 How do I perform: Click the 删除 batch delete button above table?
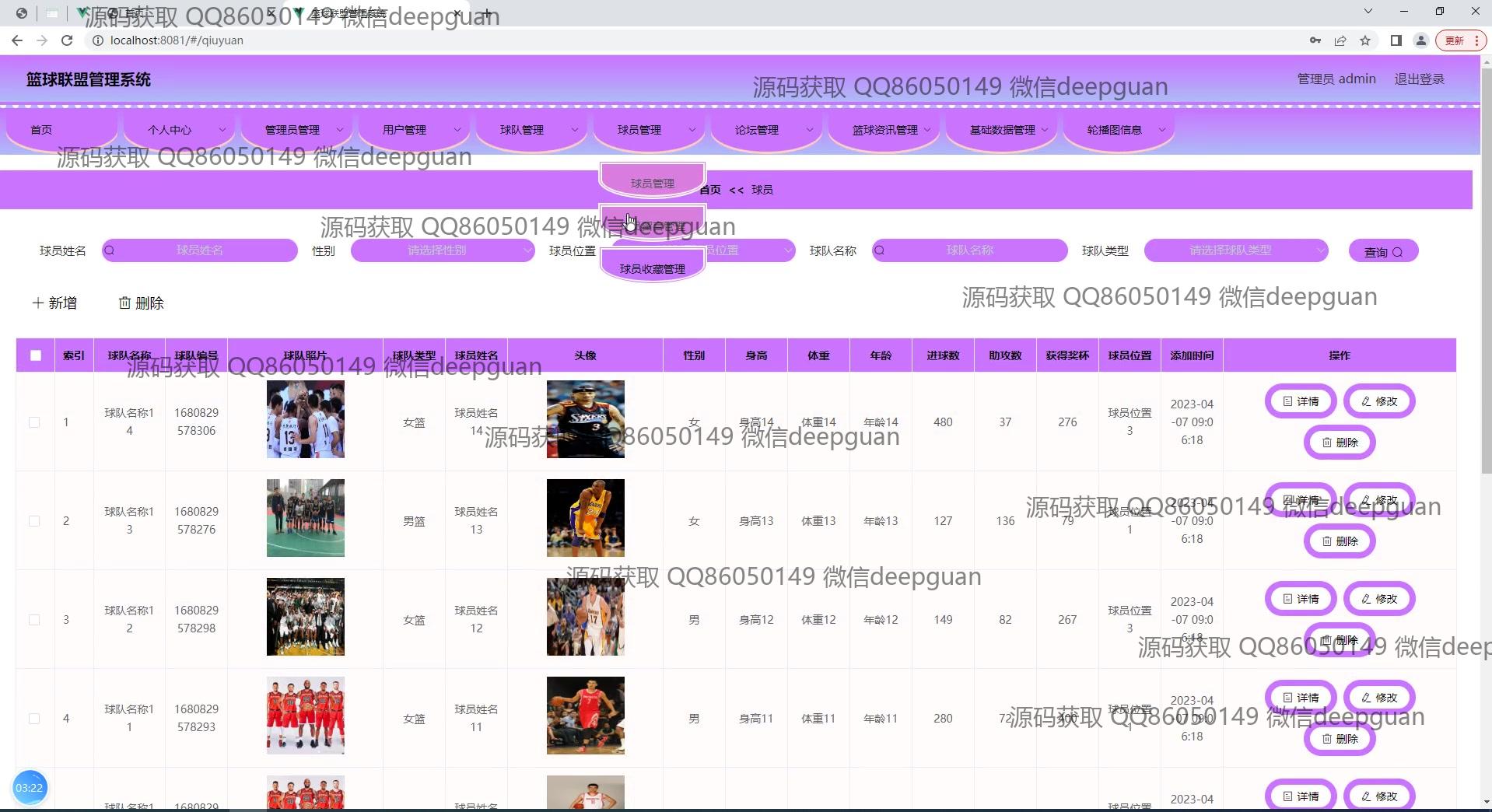click(141, 303)
